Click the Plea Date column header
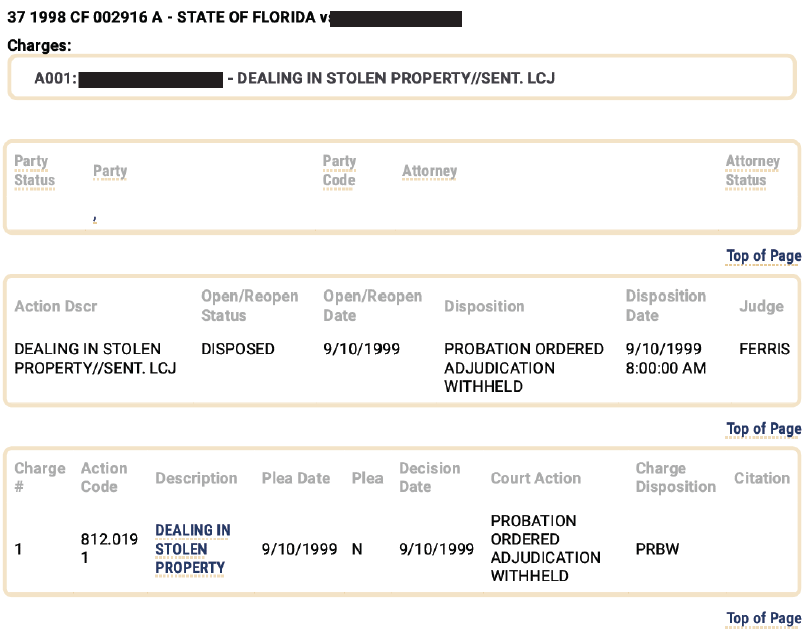807x632 pixels. coord(295,478)
